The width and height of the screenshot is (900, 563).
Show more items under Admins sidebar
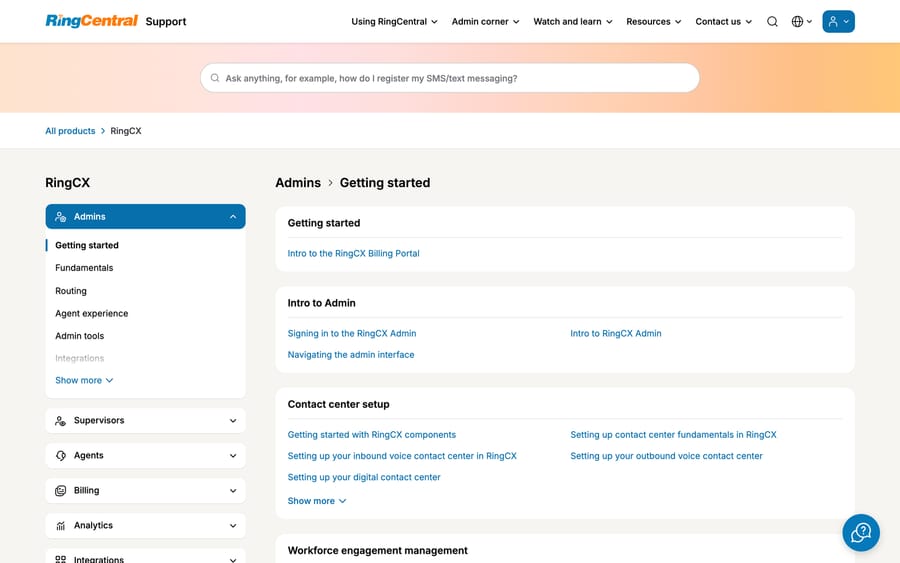tap(84, 380)
